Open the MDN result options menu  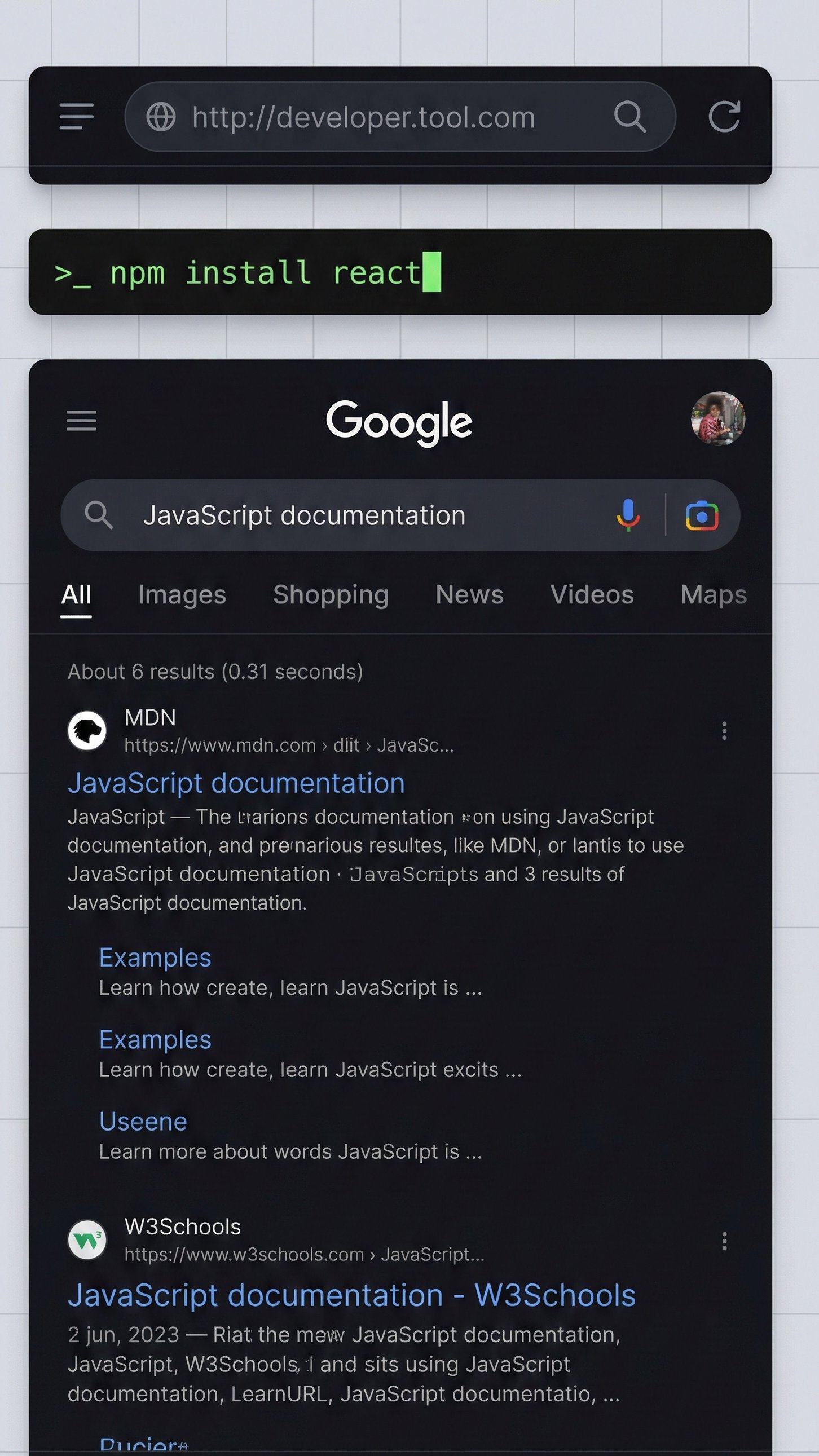[x=724, y=731]
